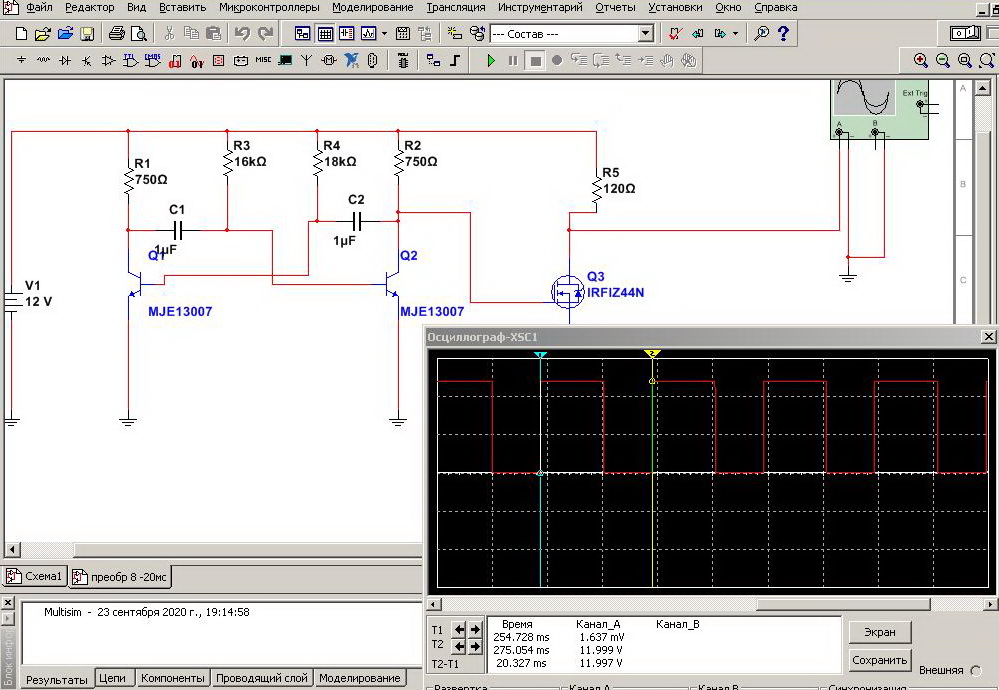Viewport: 999px width, 690px height.
Task: Expand the forward annotate dropdown arrow
Action: coord(736,34)
